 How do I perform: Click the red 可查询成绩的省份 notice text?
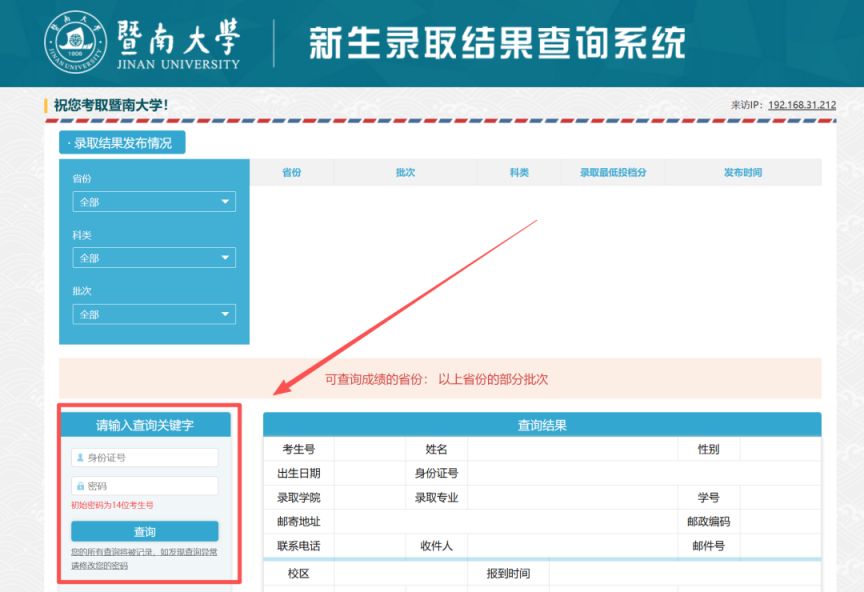click(436, 379)
